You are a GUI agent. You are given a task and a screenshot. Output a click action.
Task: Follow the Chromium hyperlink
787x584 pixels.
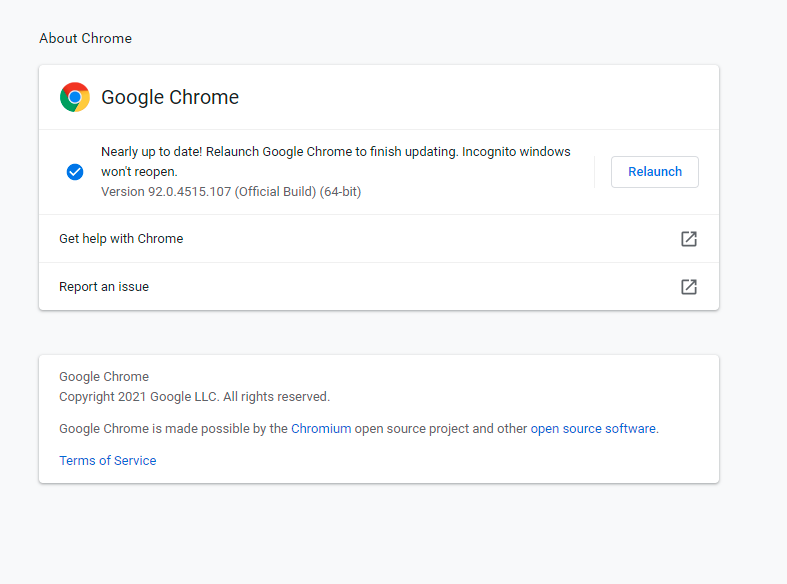click(321, 428)
